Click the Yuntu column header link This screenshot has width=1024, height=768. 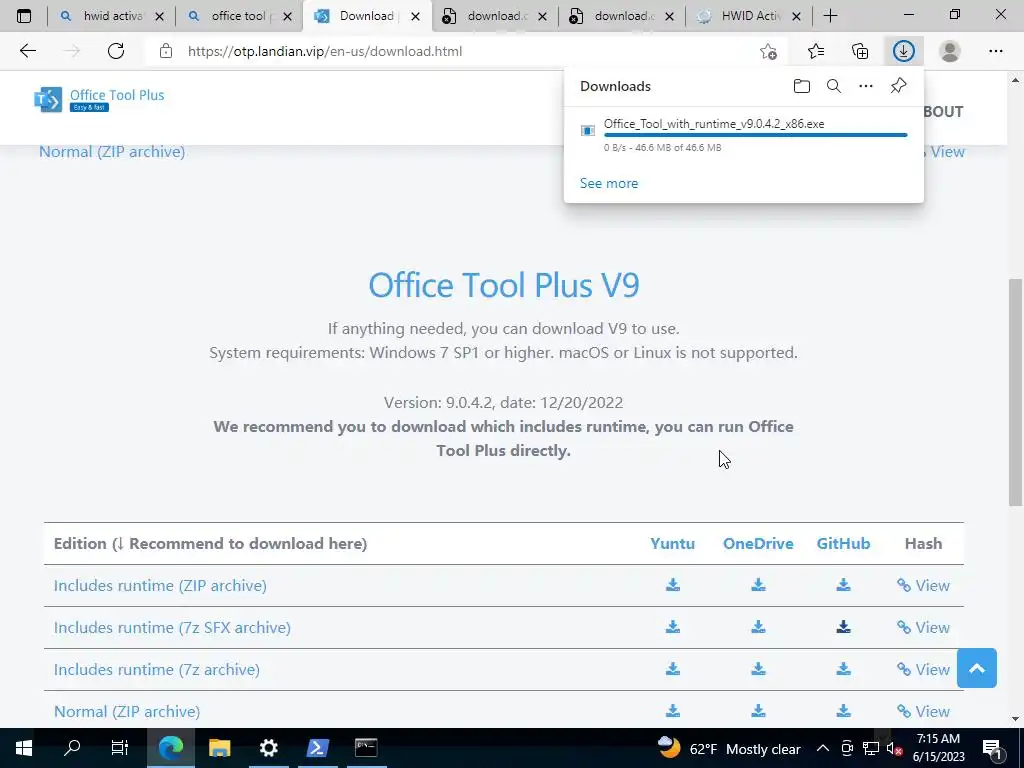[673, 543]
